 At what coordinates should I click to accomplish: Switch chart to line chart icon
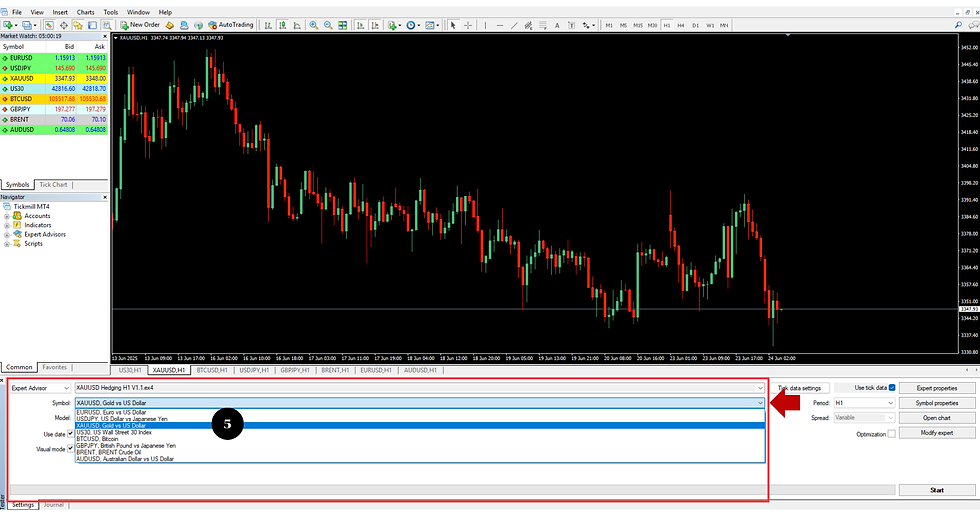coord(297,25)
